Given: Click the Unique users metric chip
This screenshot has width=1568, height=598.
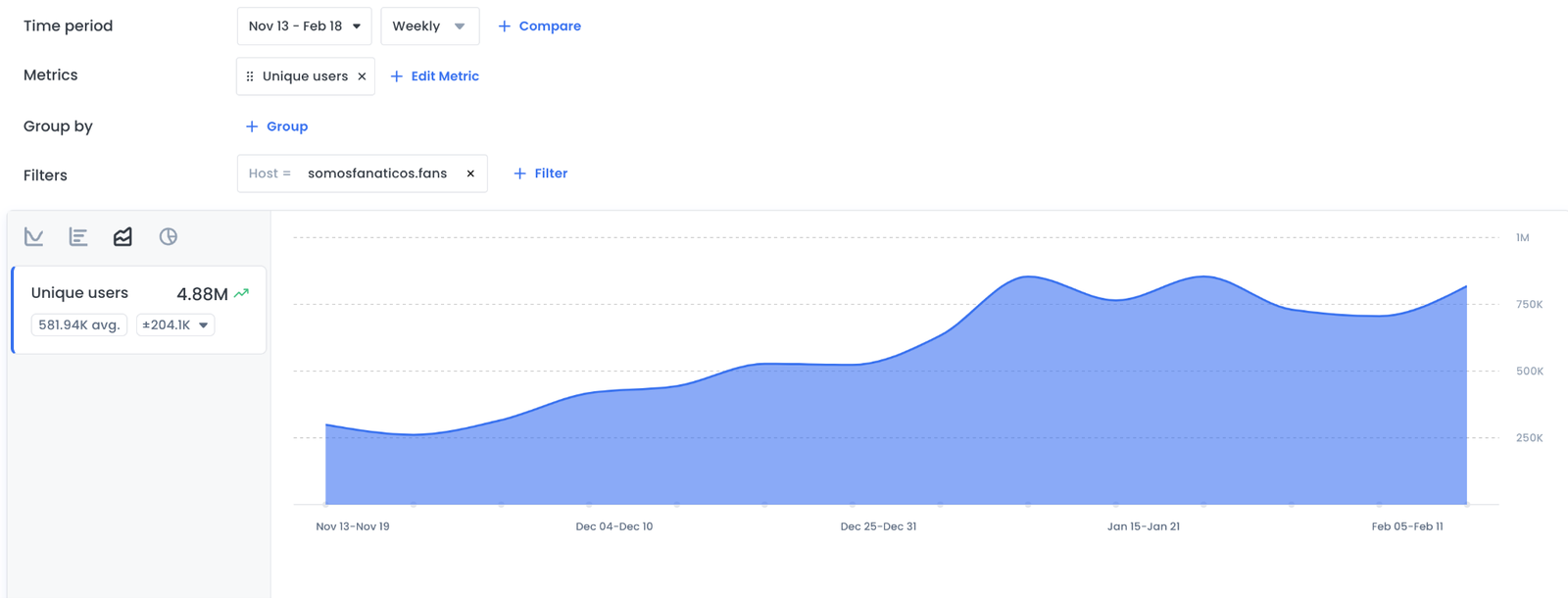Looking at the screenshot, I should pos(305,76).
